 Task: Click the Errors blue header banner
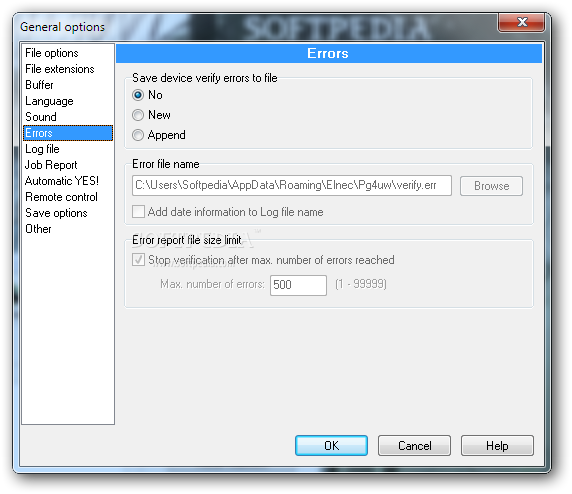(x=329, y=53)
